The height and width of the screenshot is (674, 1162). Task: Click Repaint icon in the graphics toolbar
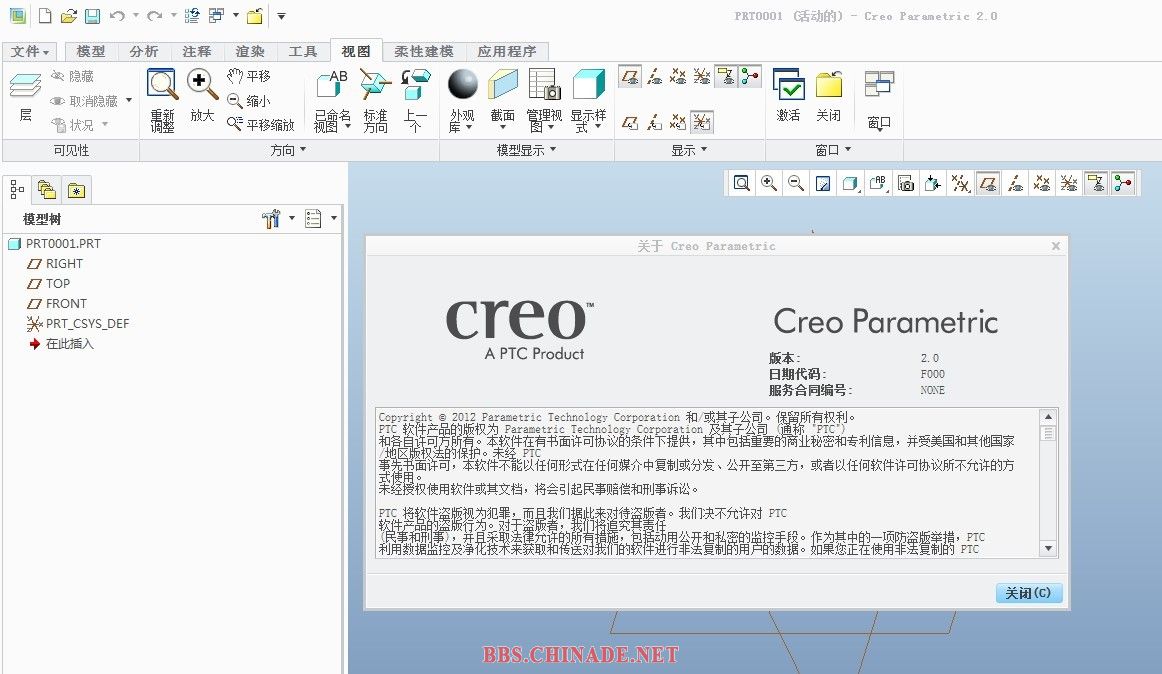(823, 183)
